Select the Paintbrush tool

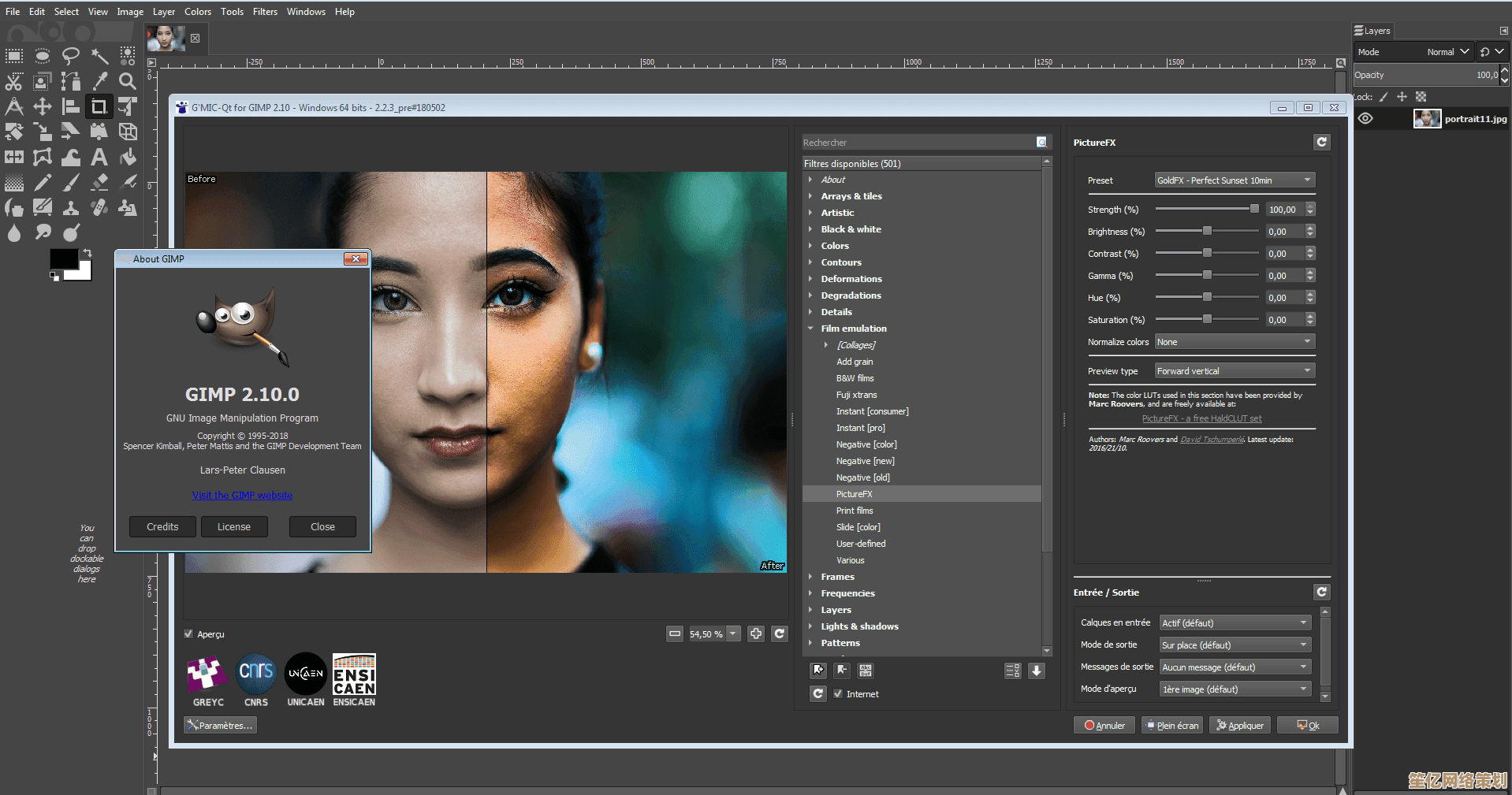click(x=71, y=182)
